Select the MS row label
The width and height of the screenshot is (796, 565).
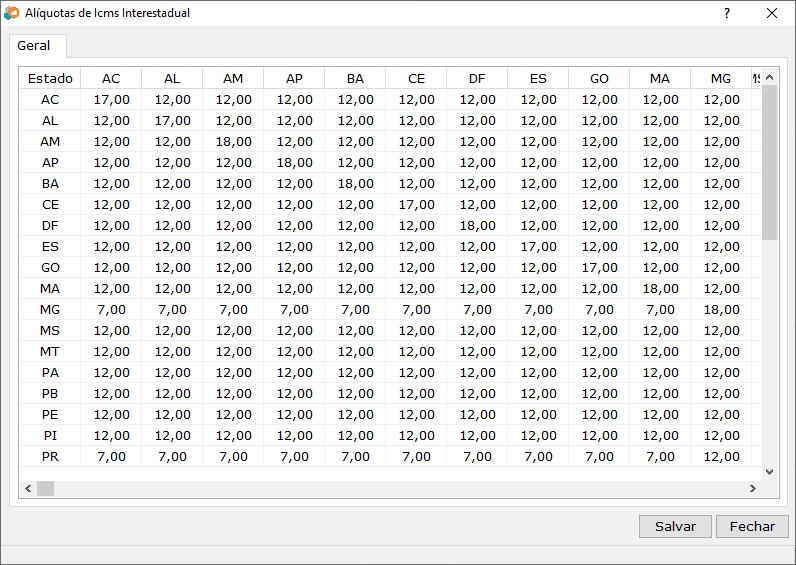click(x=50, y=330)
